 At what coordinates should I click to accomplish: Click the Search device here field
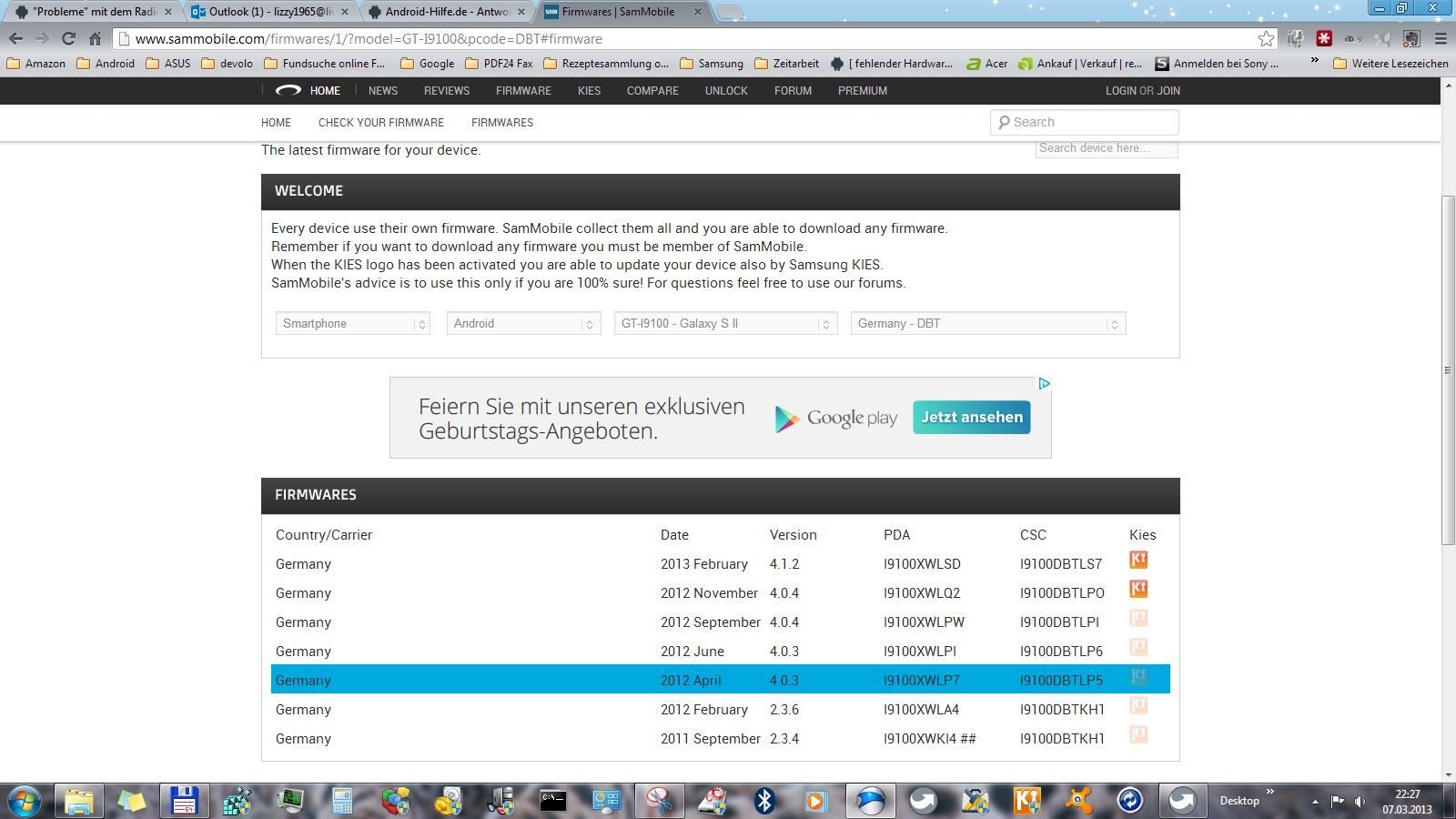click(1107, 148)
